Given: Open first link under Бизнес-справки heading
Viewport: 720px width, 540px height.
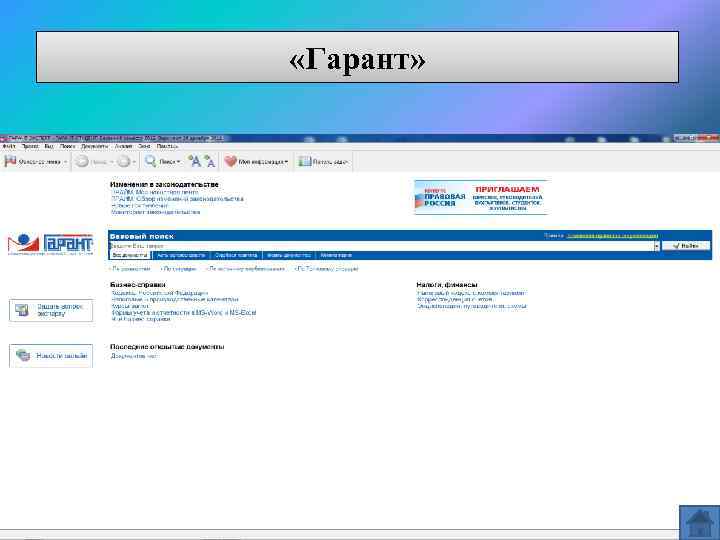Looking at the screenshot, I should tap(160, 293).
